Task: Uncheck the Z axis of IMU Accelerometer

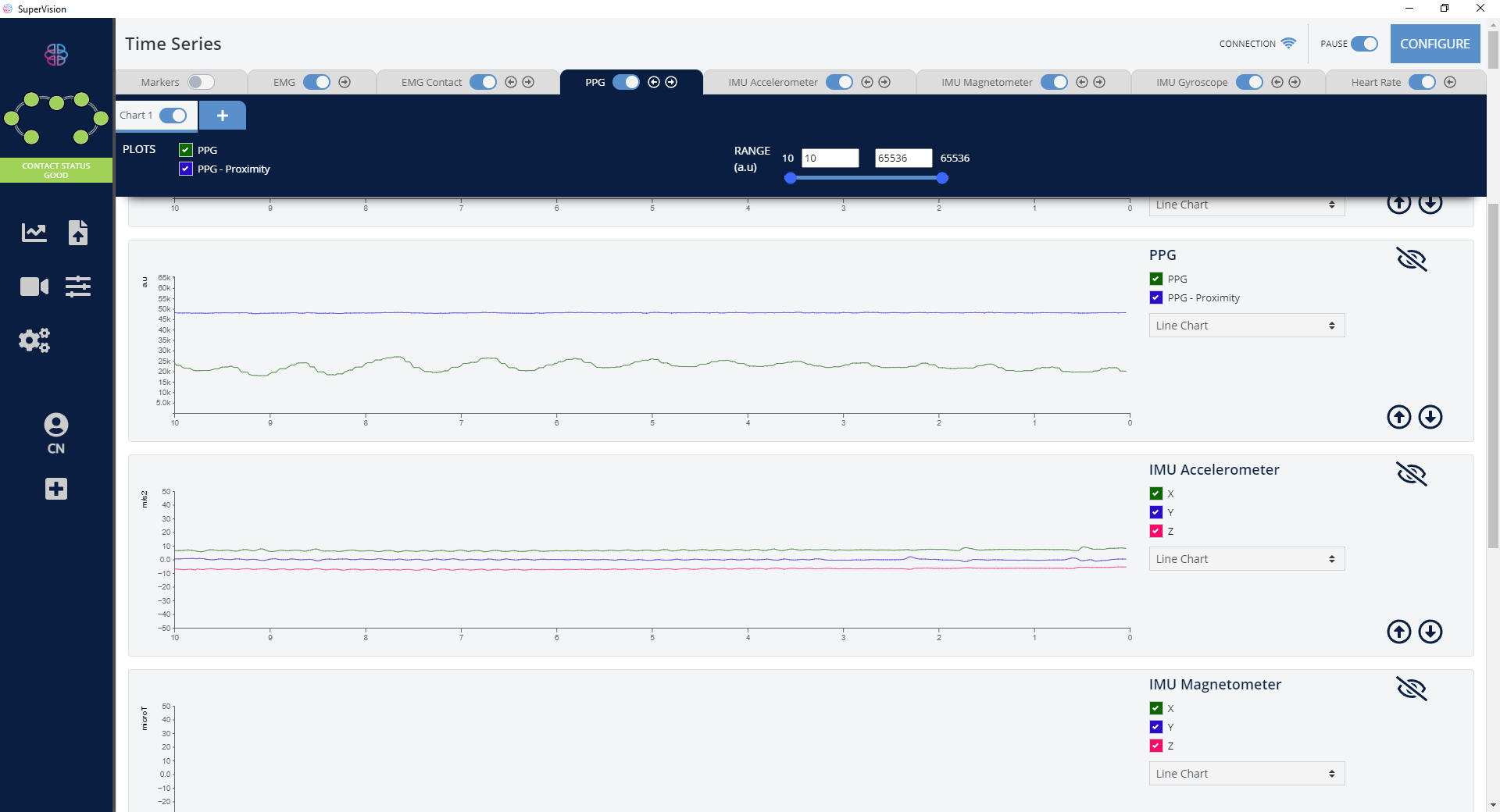Action: click(x=1156, y=531)
